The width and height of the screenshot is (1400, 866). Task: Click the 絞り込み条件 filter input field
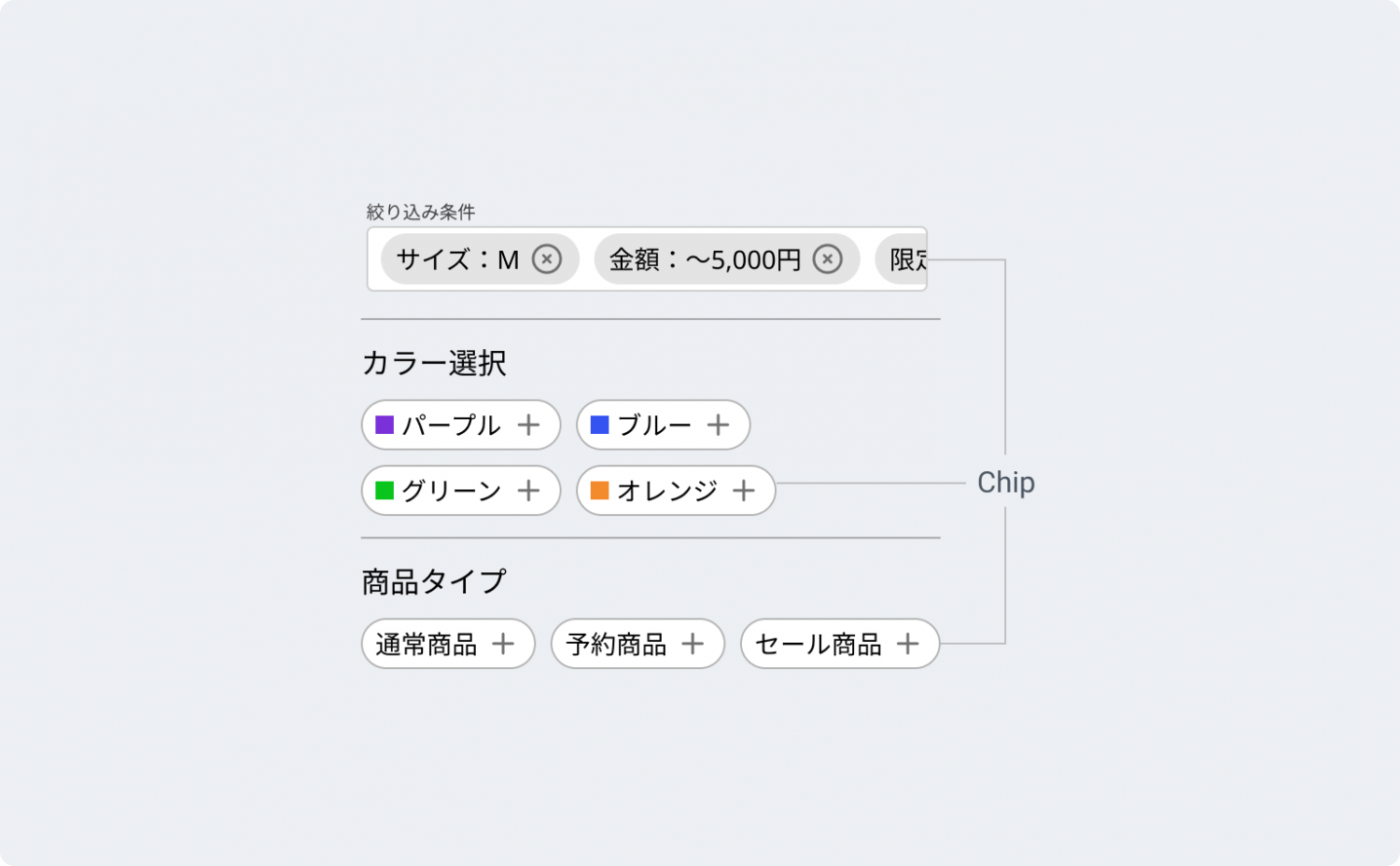647,258
